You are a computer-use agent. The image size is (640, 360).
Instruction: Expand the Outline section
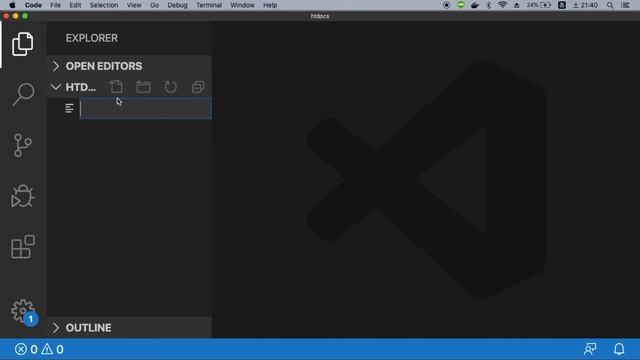tap(129, 328)
